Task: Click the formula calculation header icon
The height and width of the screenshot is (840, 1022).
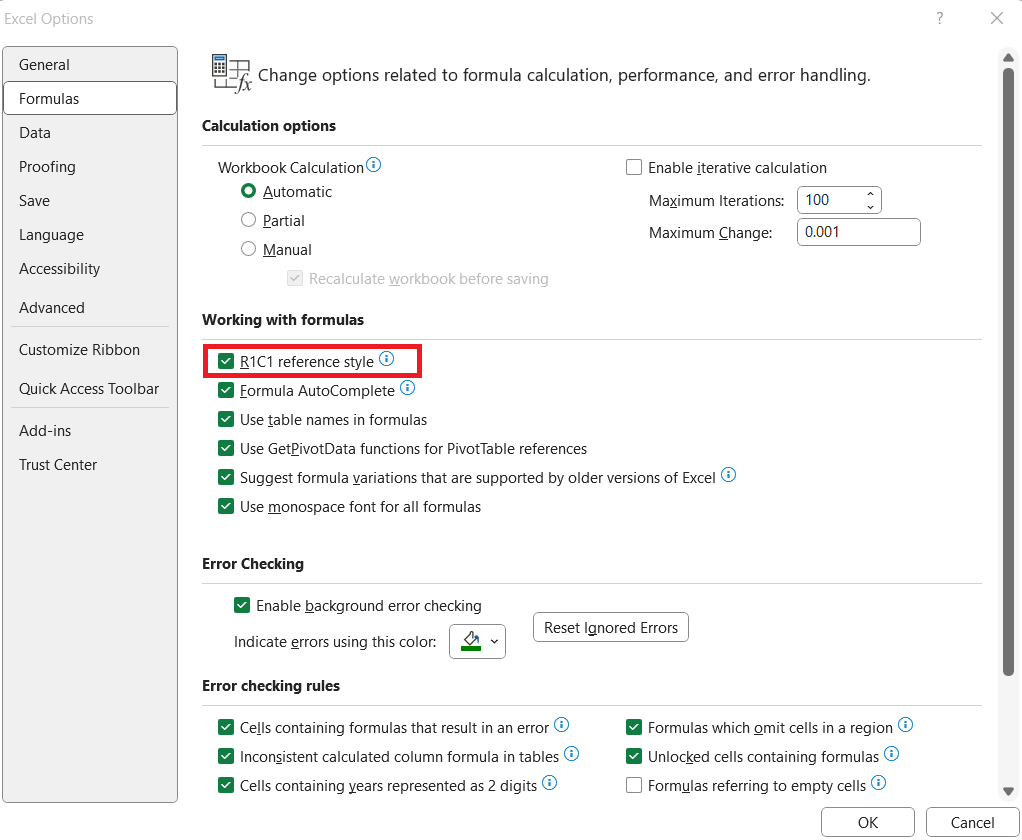Action: tap(231, 74)
